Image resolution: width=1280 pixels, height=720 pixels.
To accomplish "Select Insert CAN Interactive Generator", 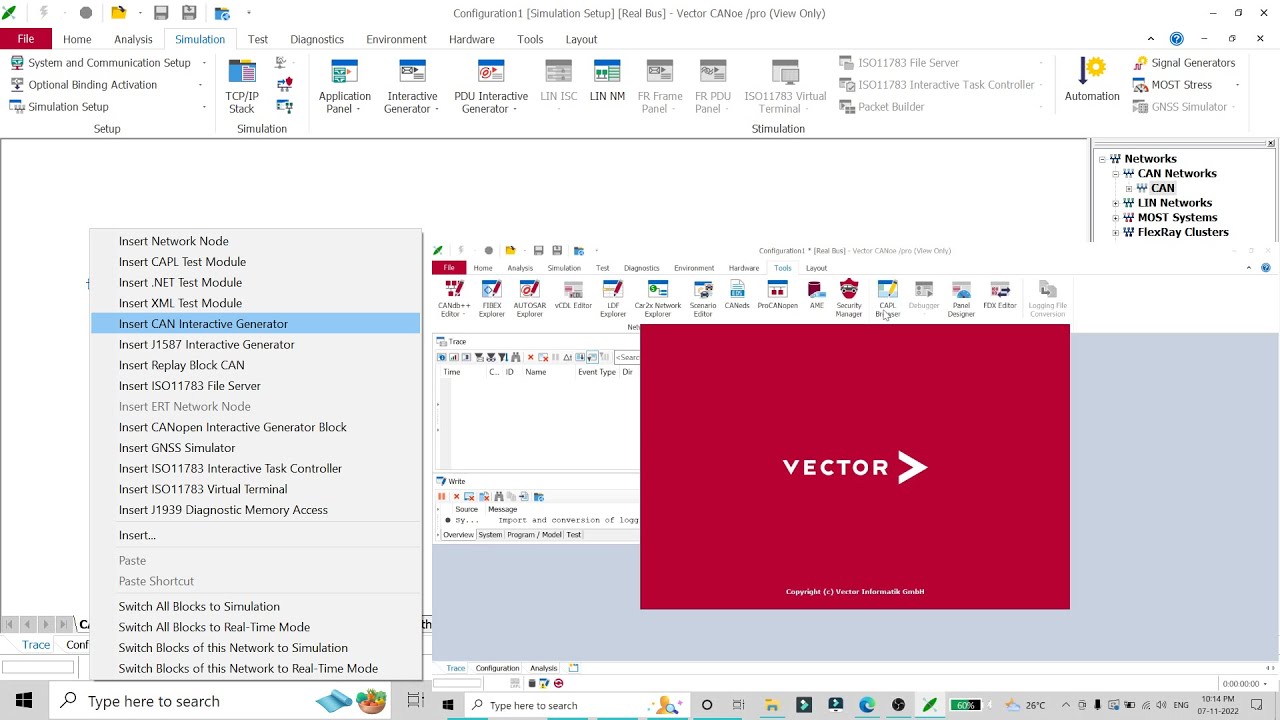I will [x=256, y=324].
